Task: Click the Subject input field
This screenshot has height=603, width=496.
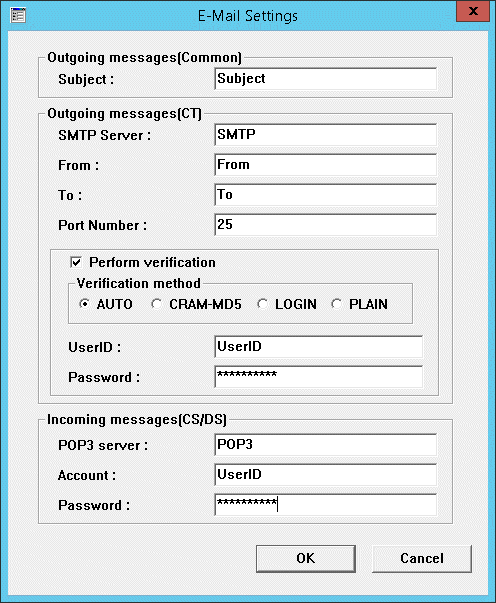Action: 325,78
